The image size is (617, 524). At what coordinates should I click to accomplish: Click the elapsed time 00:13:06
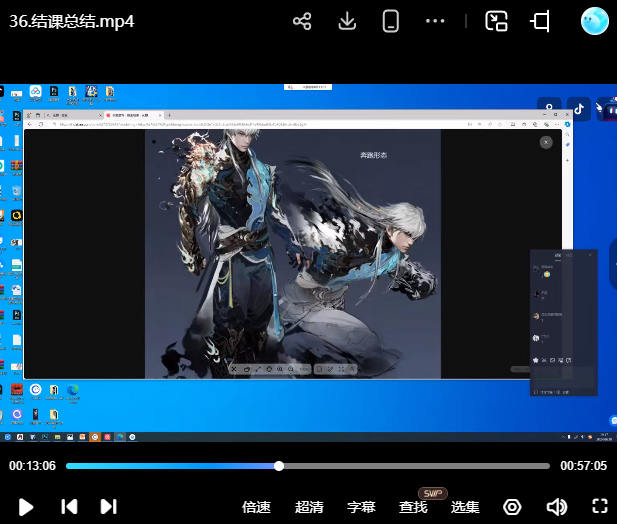(32, 466)
